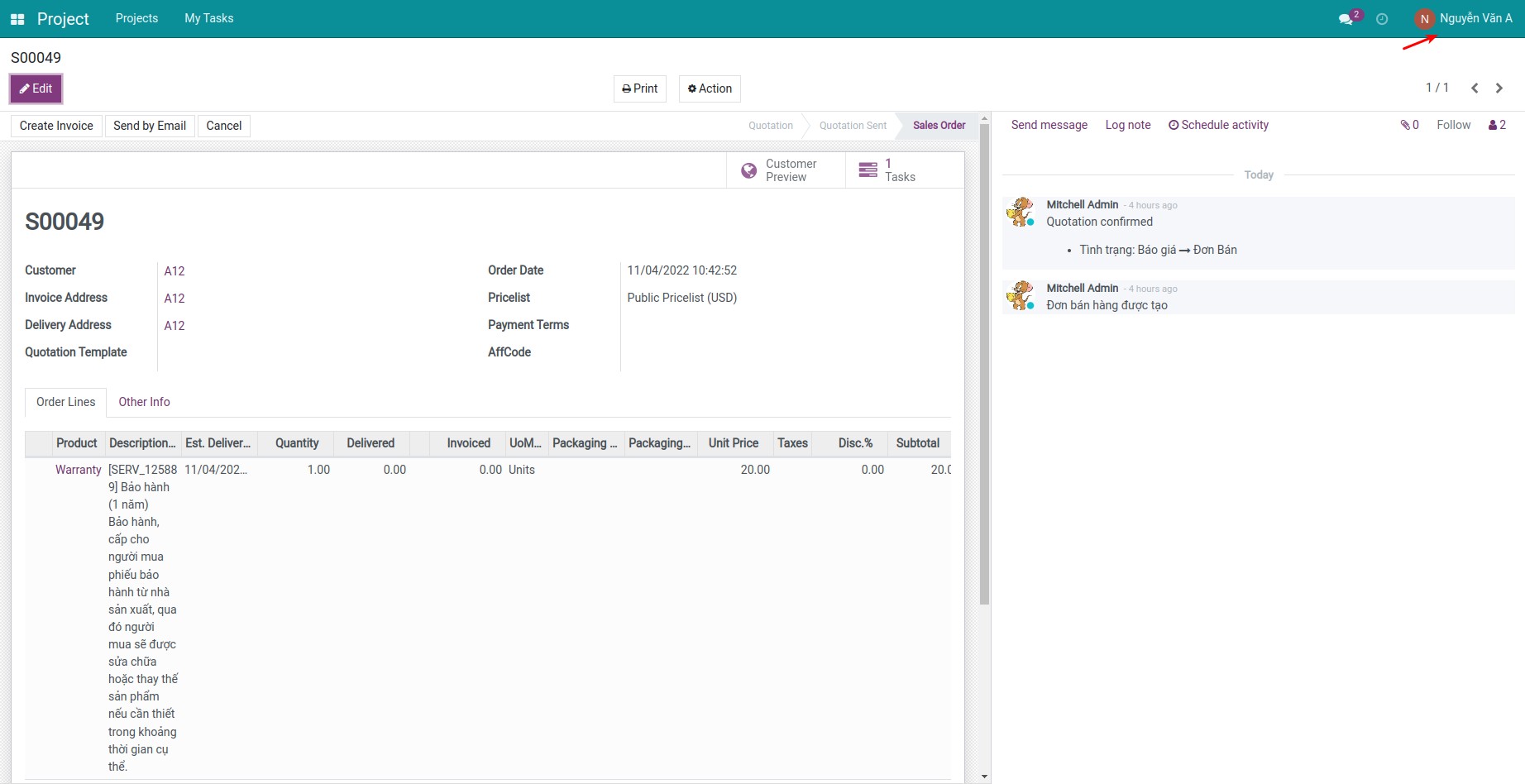
Task: Open the apps grid menu icon
Action: point(17,19)
